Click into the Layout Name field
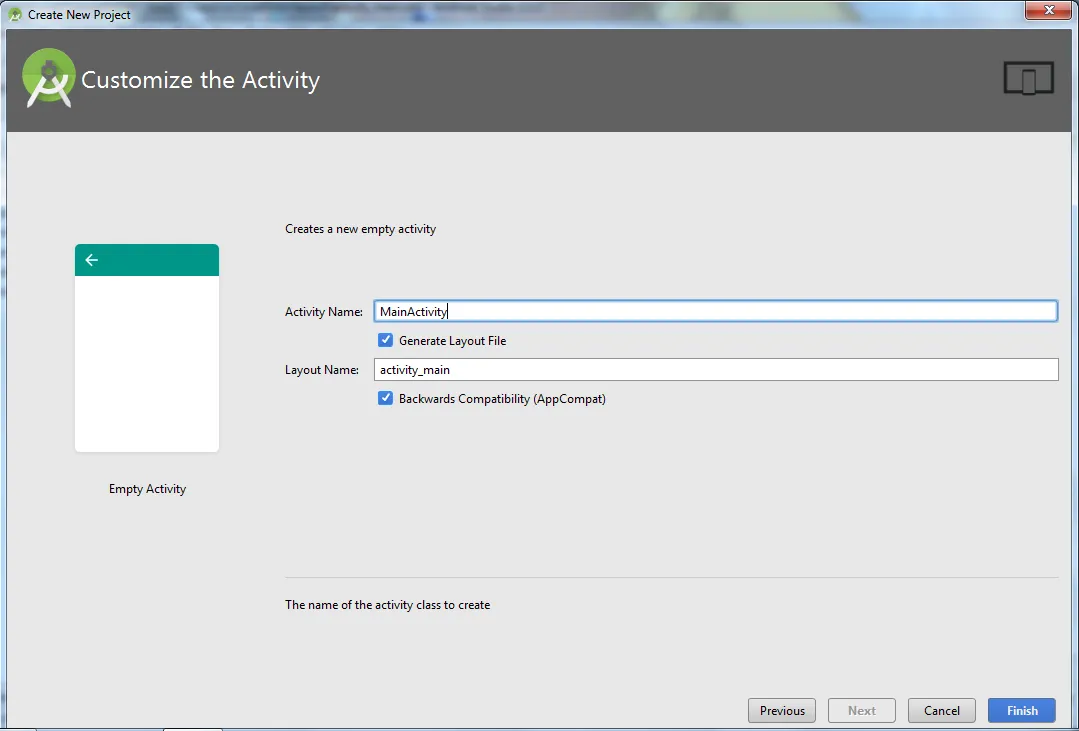Screen dimensions: 1079x731 [x=716, y=369]
